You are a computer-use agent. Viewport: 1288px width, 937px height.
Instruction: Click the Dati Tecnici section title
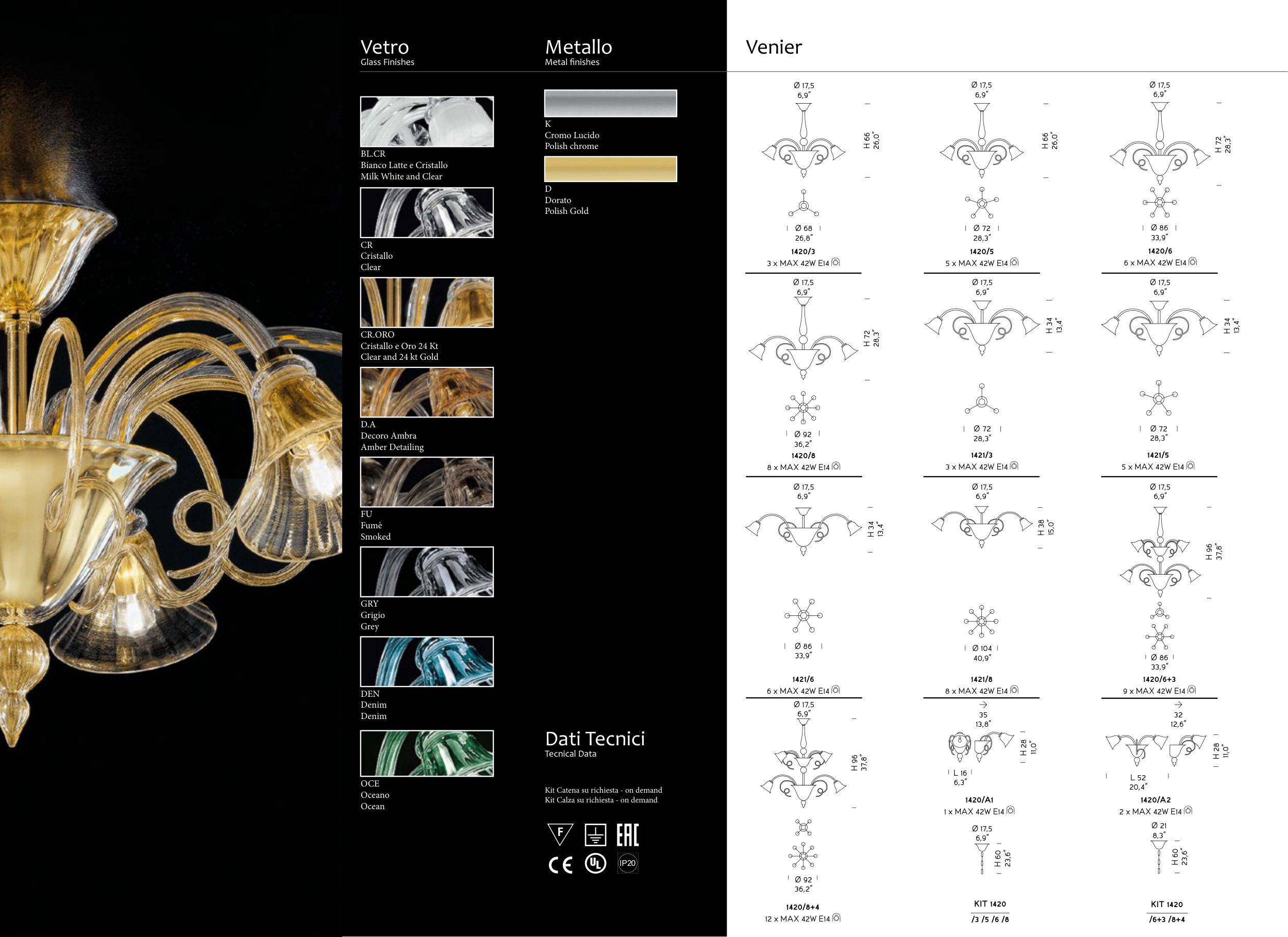pyautogui.click(x=595, y=739)
